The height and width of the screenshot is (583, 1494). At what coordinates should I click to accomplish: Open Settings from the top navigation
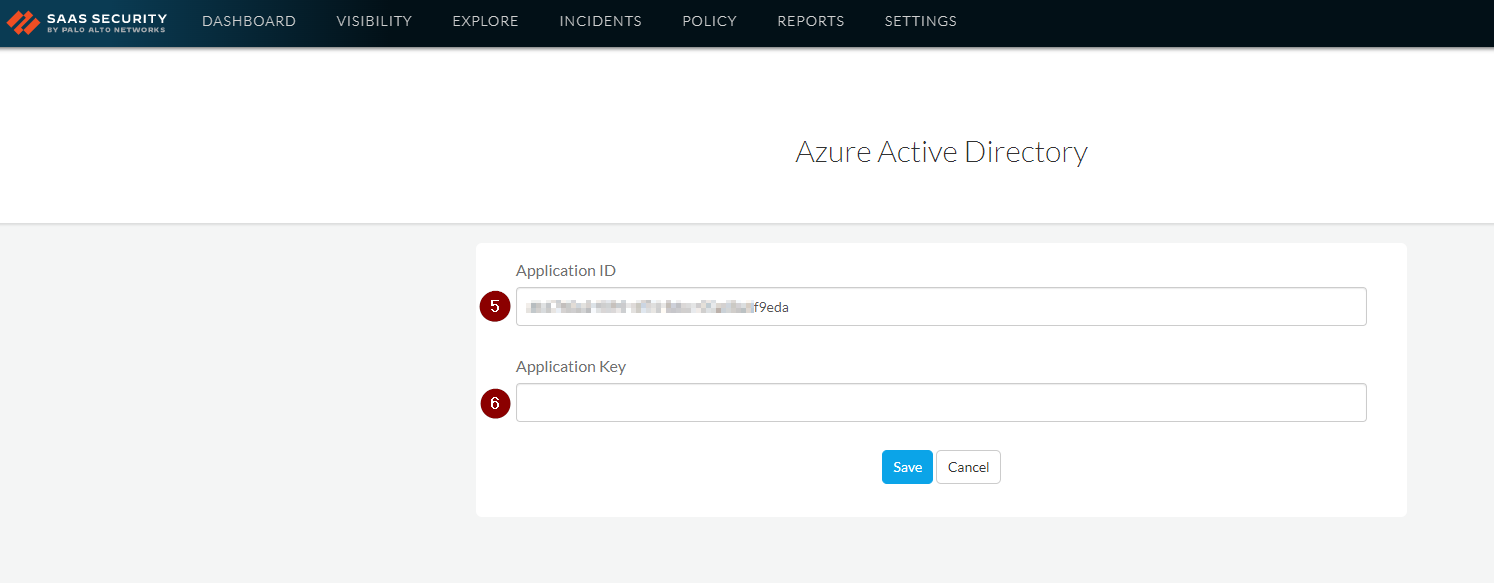coord(920,21)
